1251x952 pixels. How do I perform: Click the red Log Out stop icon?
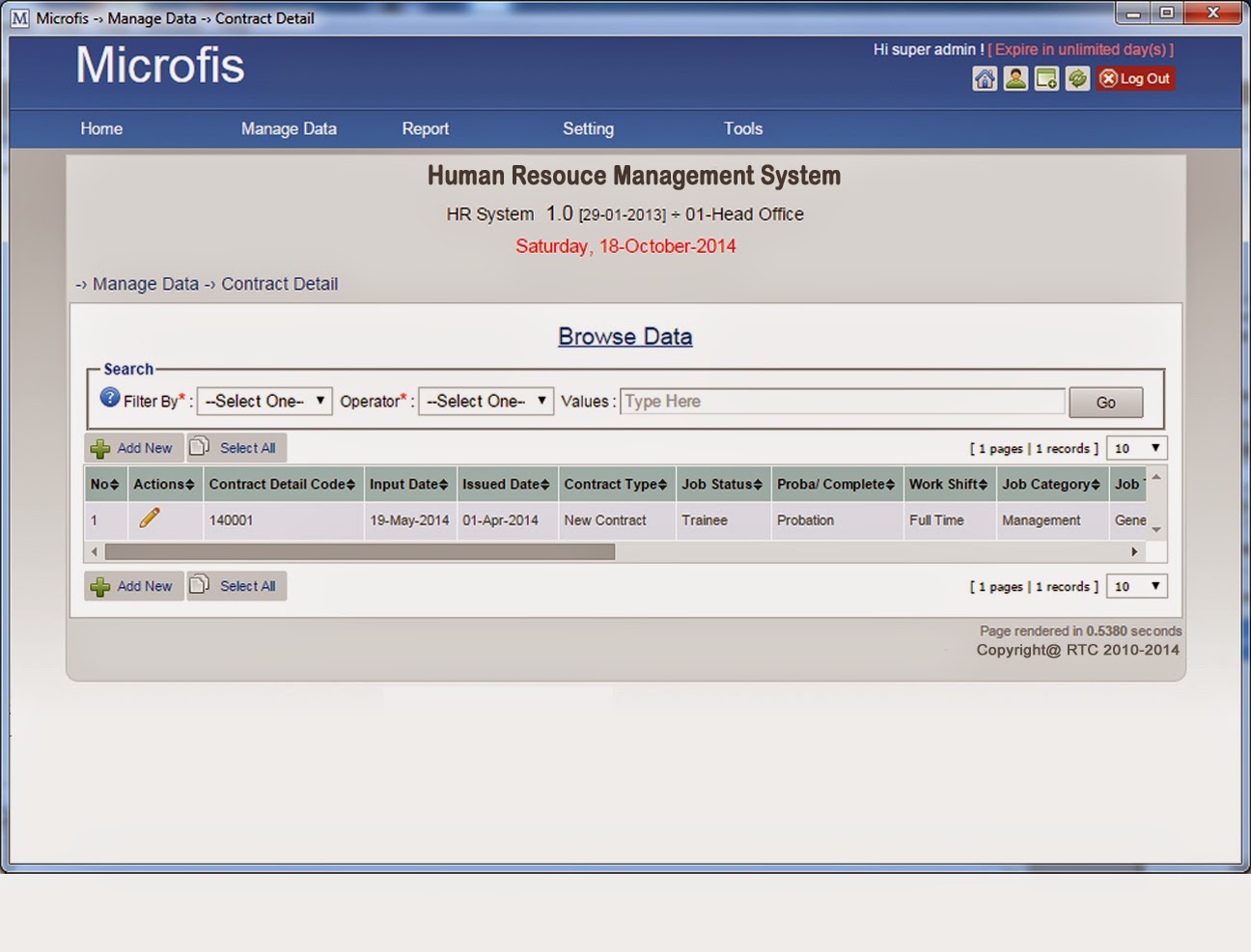pyautogui.click(x=1106, y=78)
